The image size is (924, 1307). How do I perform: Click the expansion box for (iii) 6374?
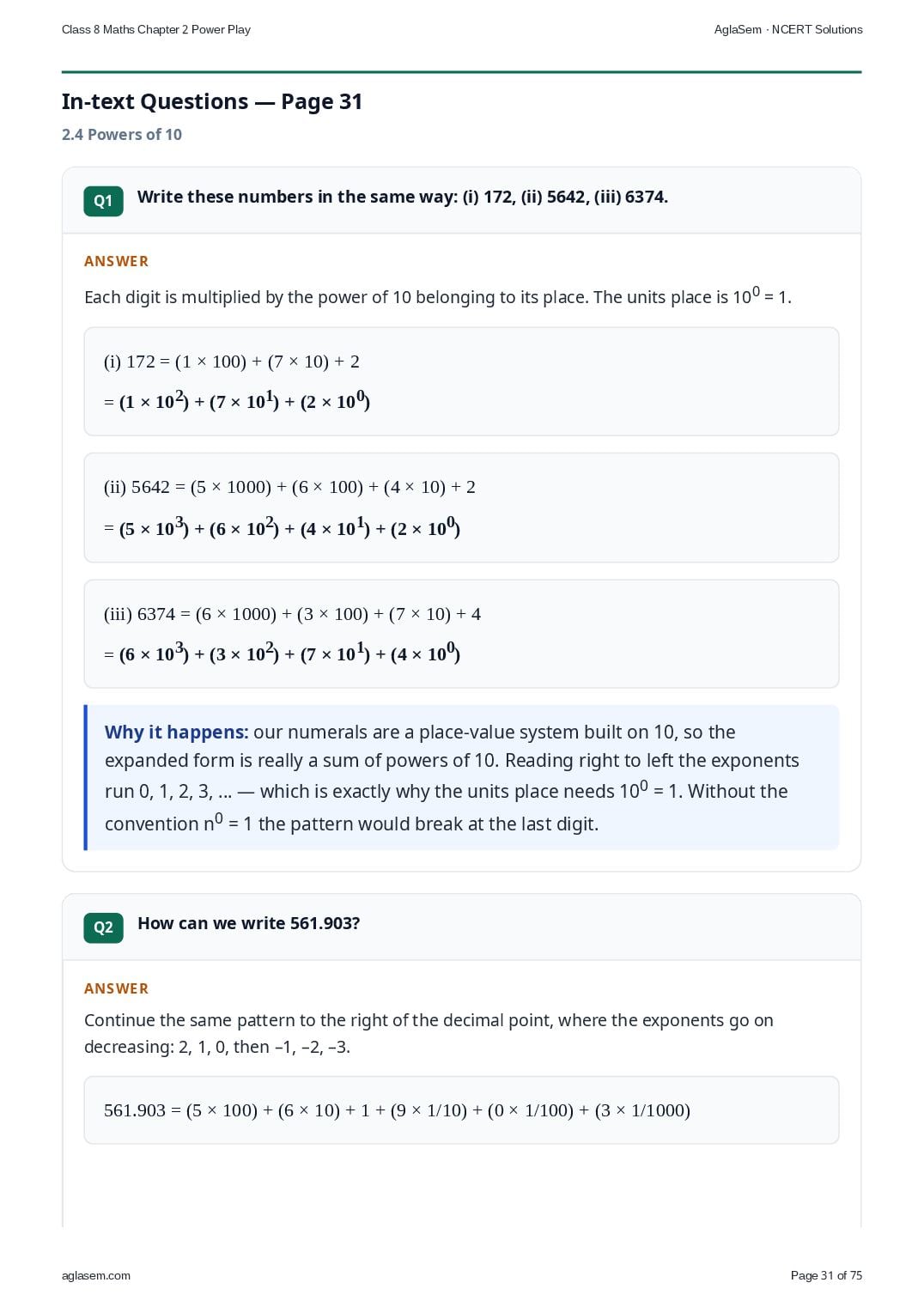[461, 634]
